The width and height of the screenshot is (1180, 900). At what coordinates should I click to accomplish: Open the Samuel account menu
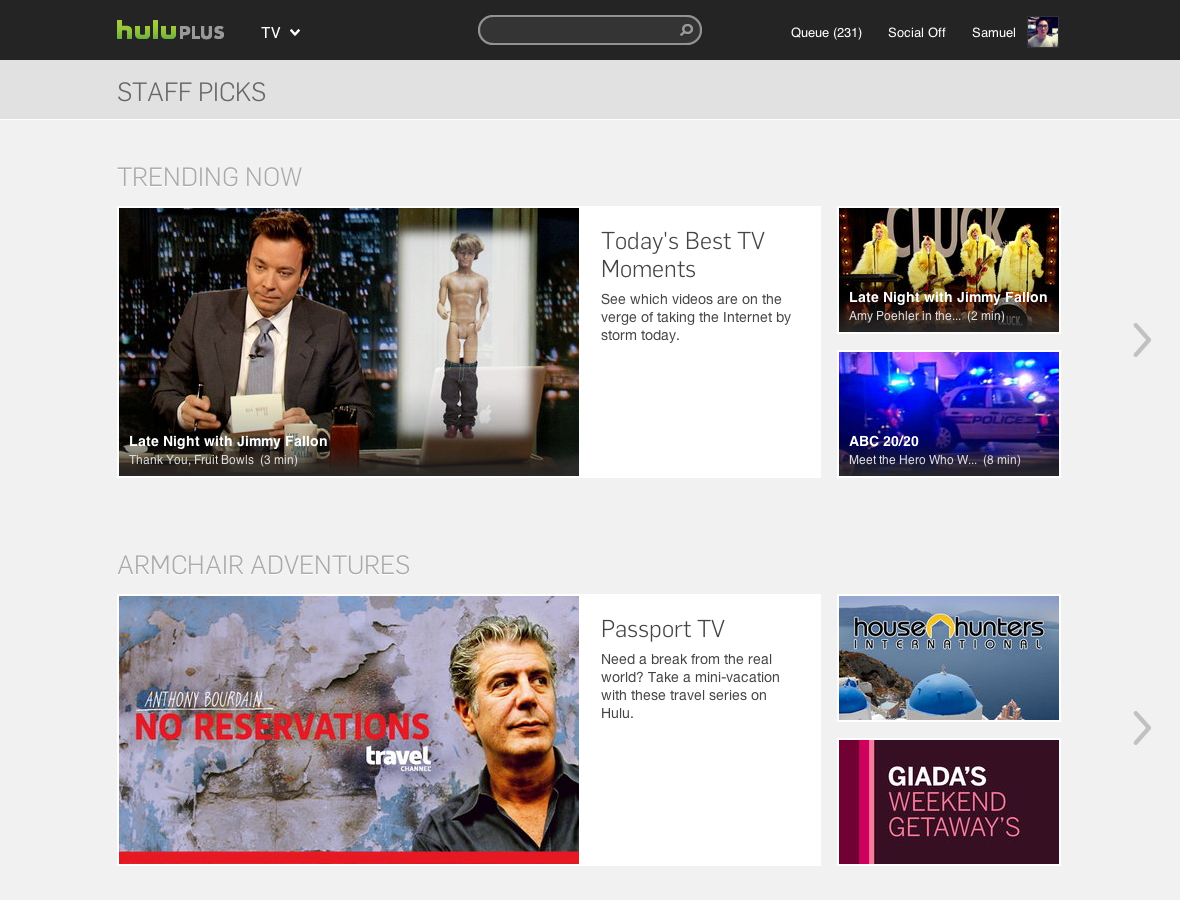click(993, 32)
